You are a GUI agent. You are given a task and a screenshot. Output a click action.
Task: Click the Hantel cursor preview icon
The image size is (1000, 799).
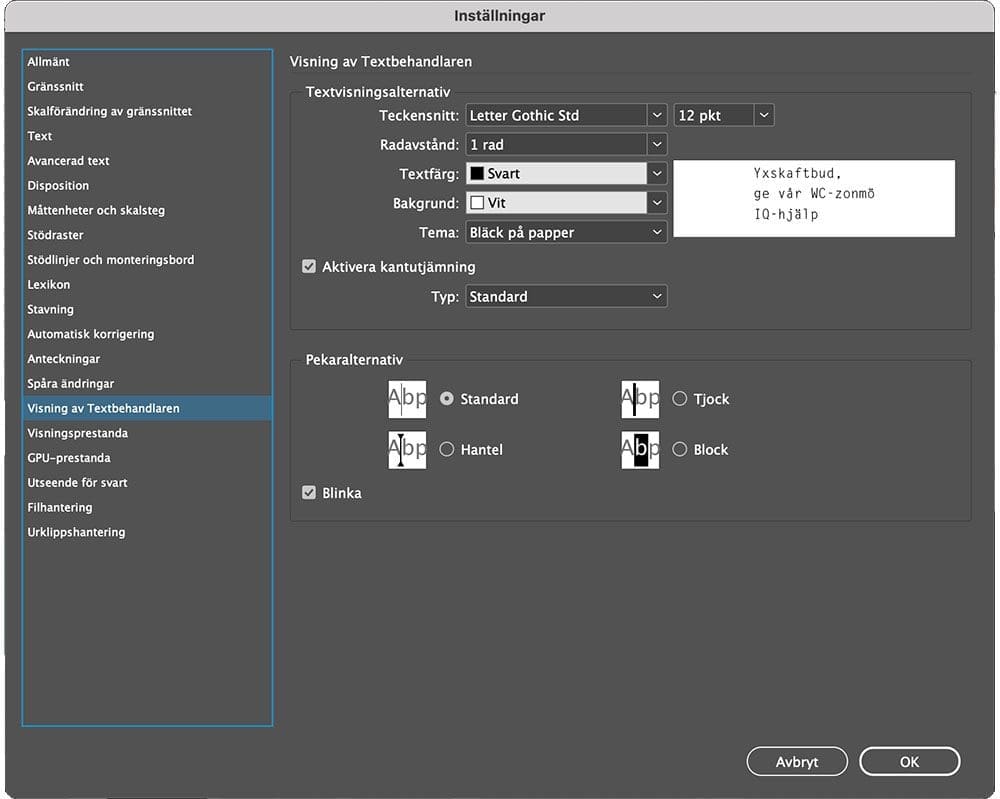407,450
